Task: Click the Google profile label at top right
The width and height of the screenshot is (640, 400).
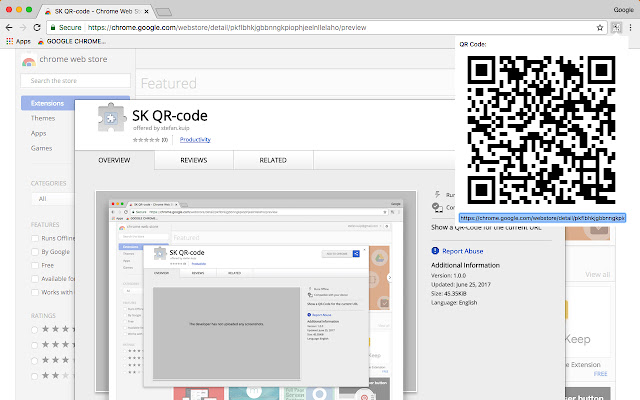Action: (623, 10)
